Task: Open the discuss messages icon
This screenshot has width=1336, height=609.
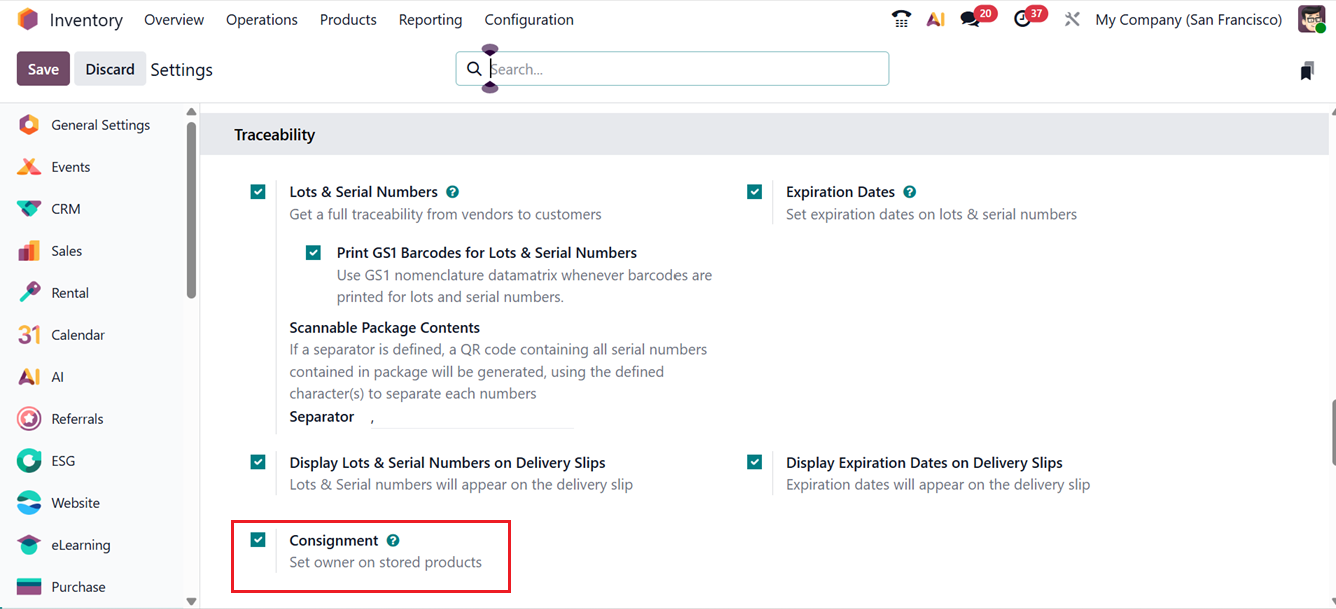Action: [x=970, y=19]
